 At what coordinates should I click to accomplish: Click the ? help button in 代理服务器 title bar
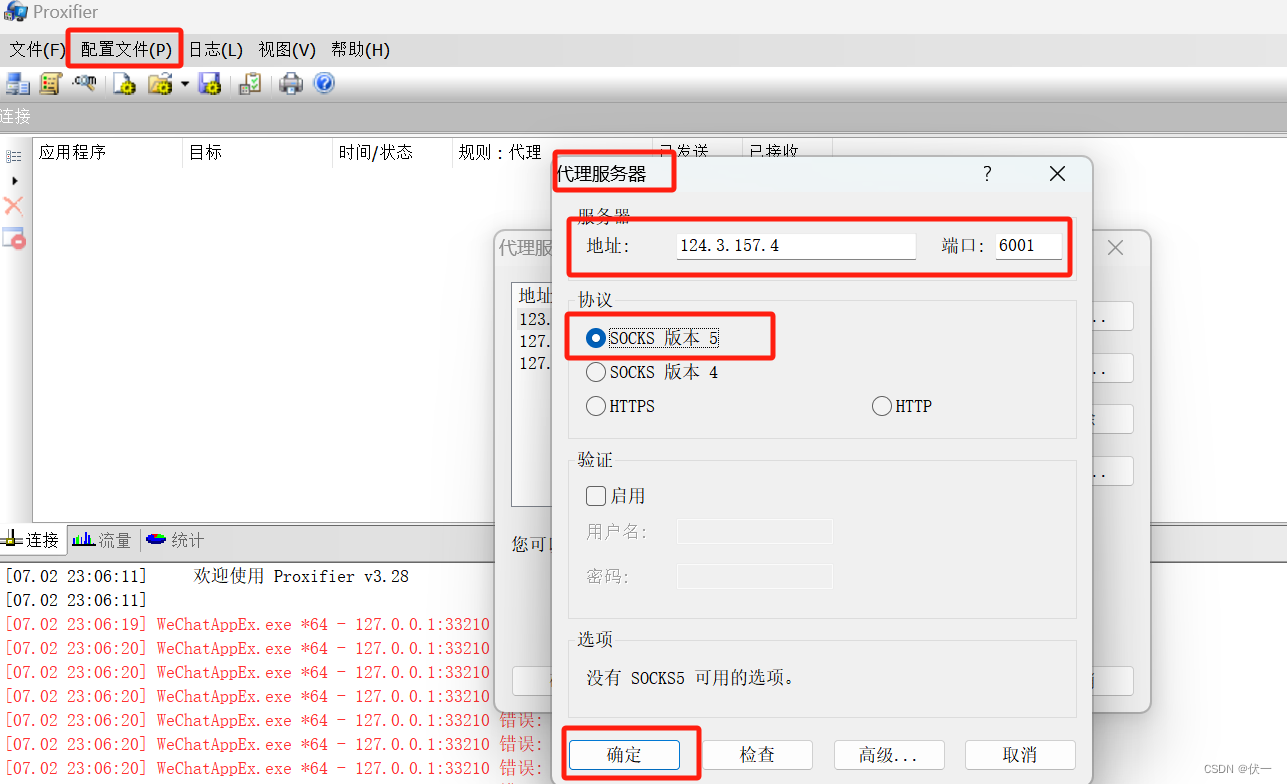point(987,174)
